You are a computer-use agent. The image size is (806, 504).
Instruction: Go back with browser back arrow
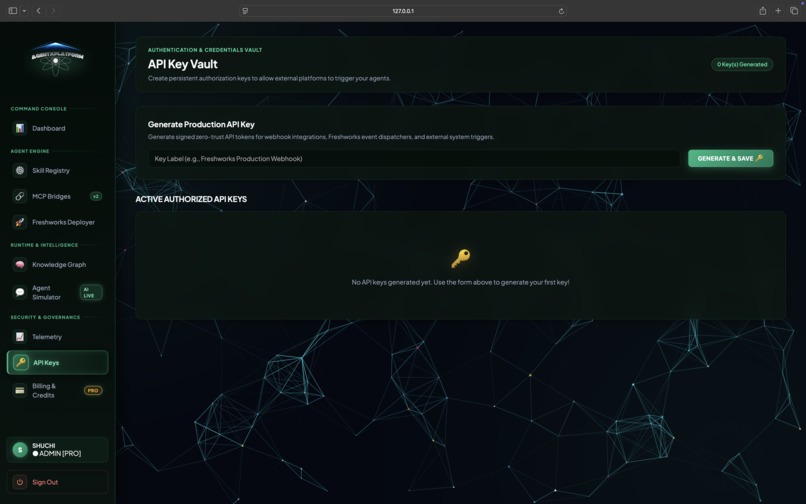pos(38,10)
